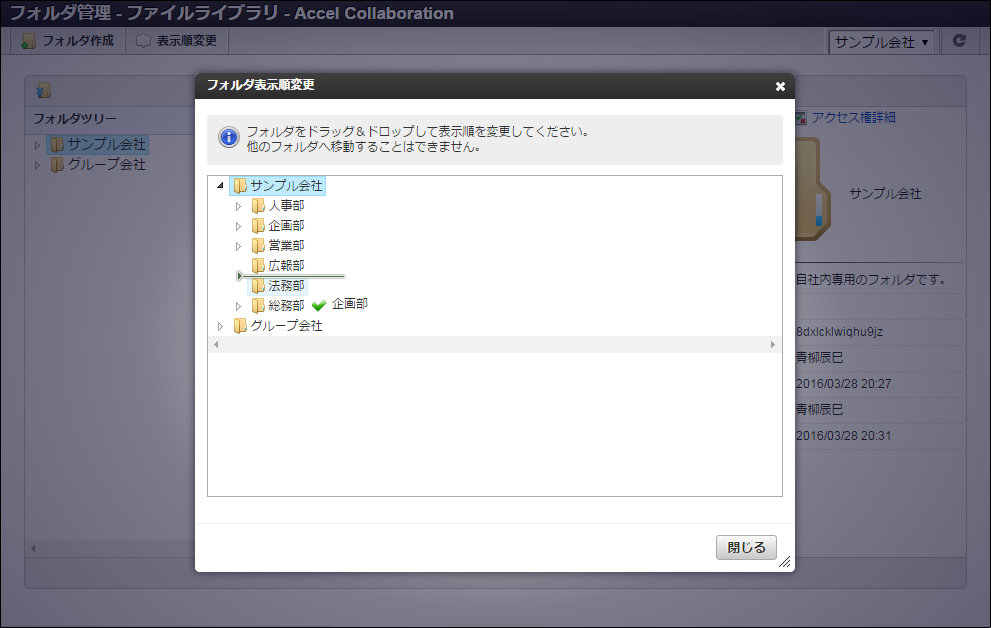Image resolution: width=991 pixels, height=628 pixels.
Task: Click the フォルダ作成 toolbar button
Action: (68, 41)
